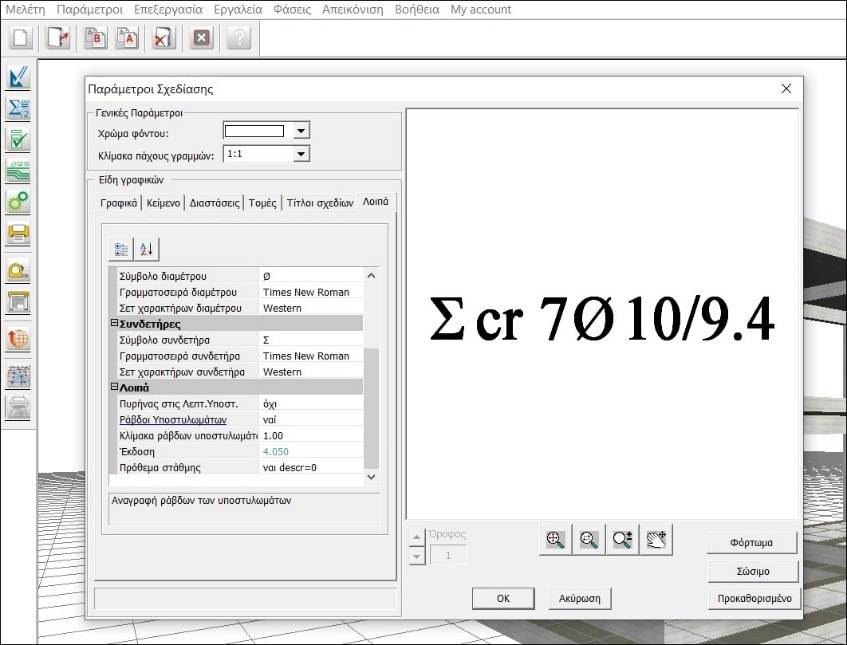The height and width of the screenshot is (645, 847).
Task: Click the property grid scroll down arrow
Action: (371, 476)
